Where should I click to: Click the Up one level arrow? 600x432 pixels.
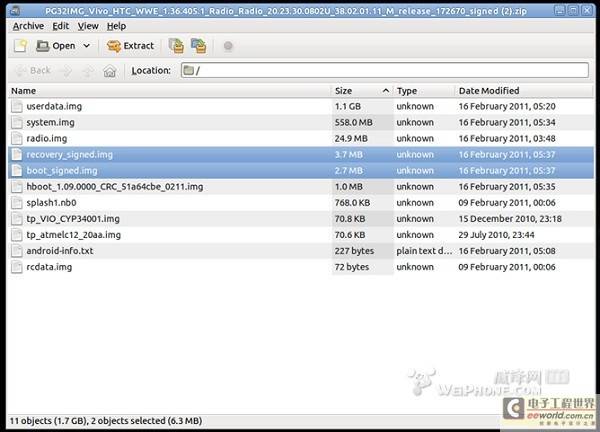tap(88, 71)
